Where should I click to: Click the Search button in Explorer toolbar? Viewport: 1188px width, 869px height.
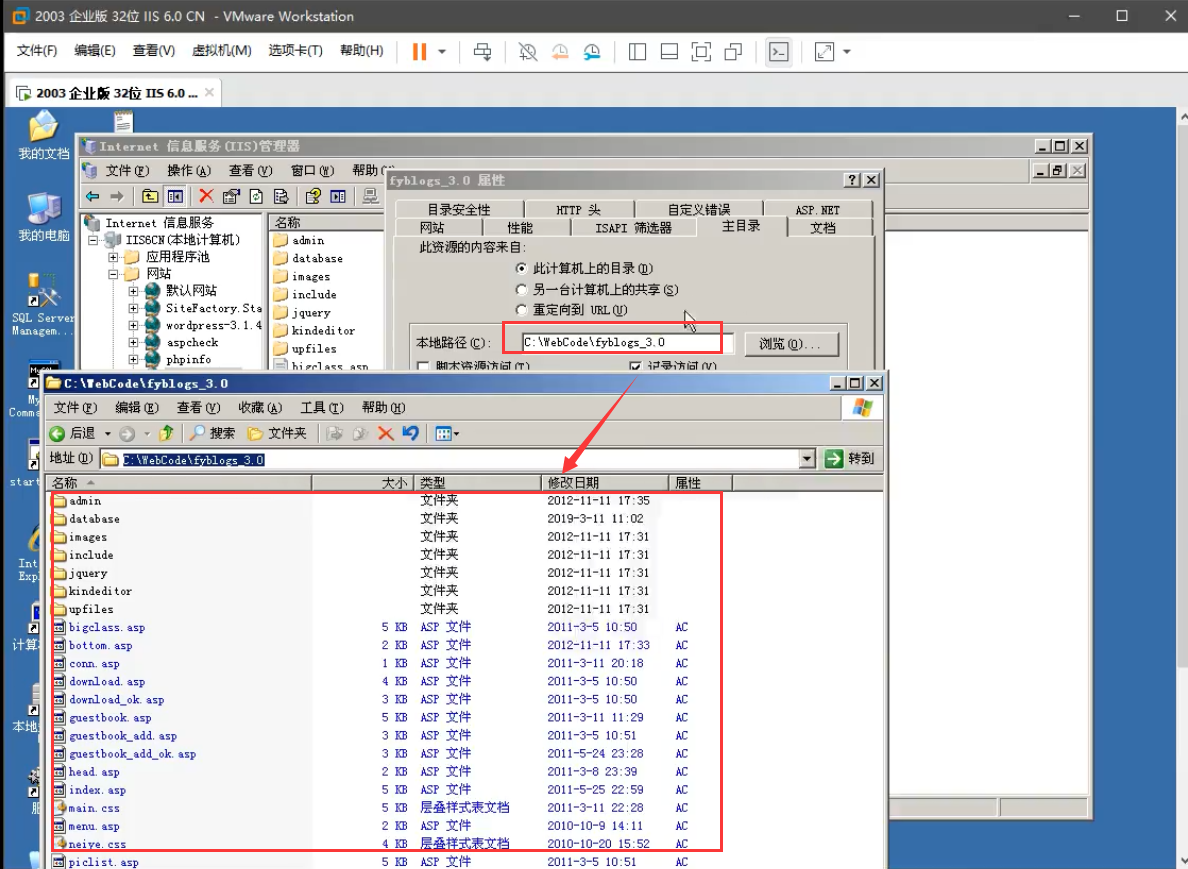(x=212, y=433)
